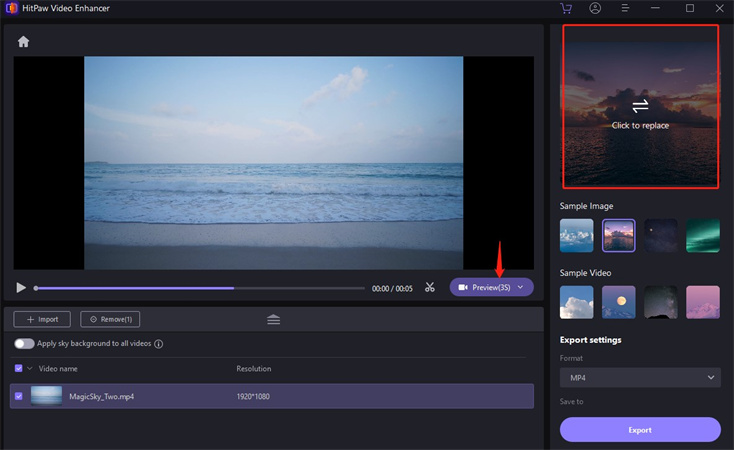
Task: Expand the Preview button dropdown arrow
Action: point(520,287)
